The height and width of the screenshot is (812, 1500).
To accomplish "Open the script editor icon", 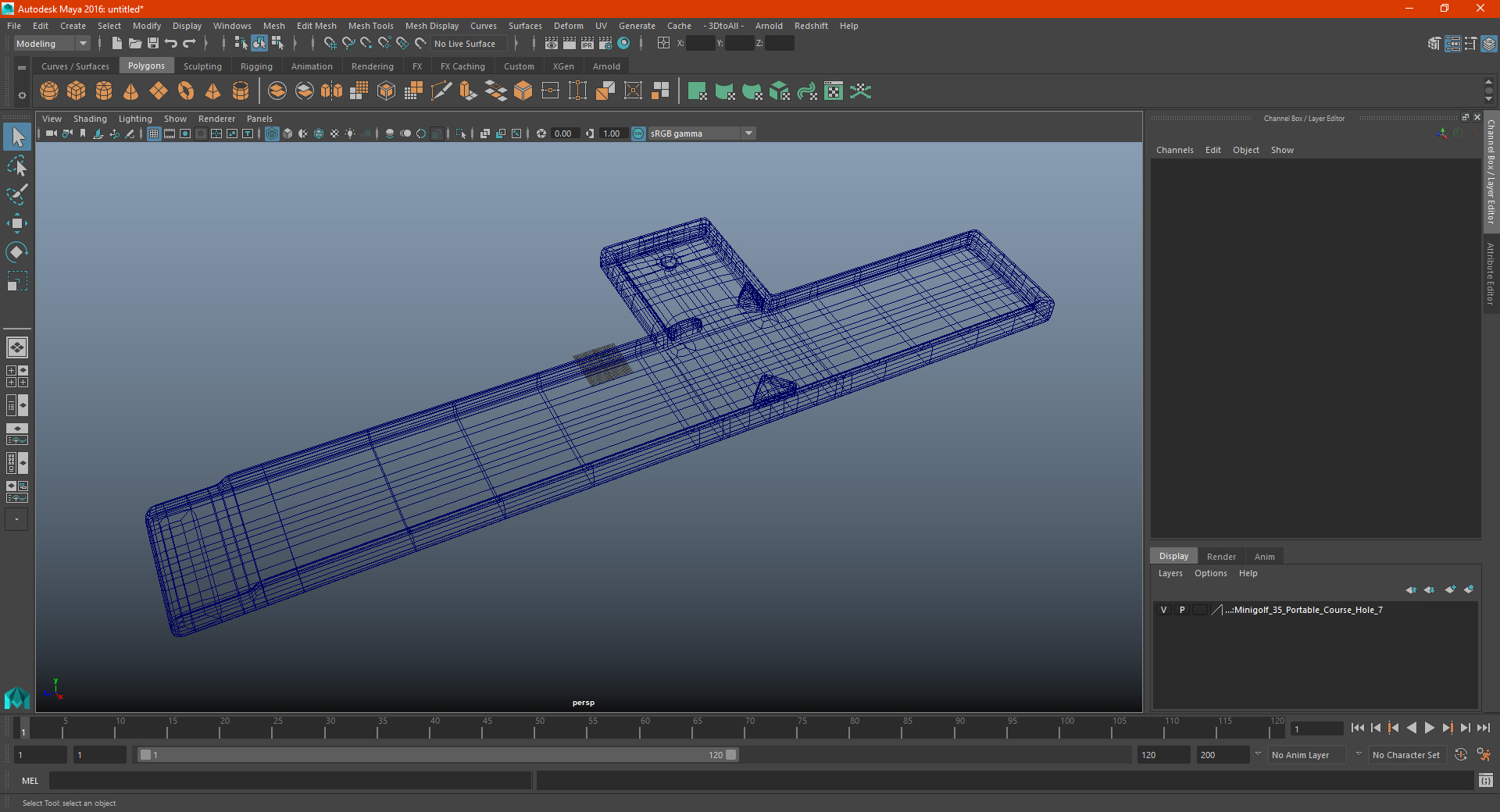I will pyautogui.click(x=1486, y=780).
